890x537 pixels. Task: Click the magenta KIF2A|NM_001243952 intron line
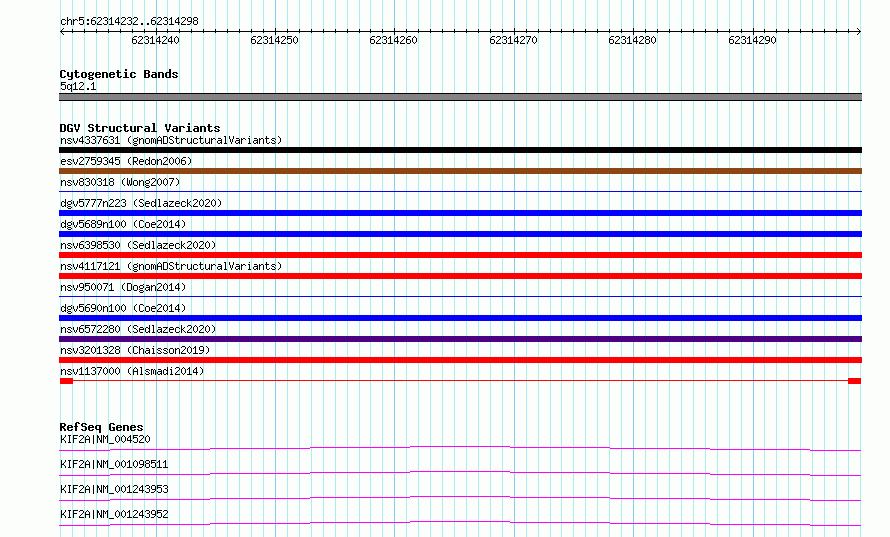pyautogui.click(x=460, y=523)
